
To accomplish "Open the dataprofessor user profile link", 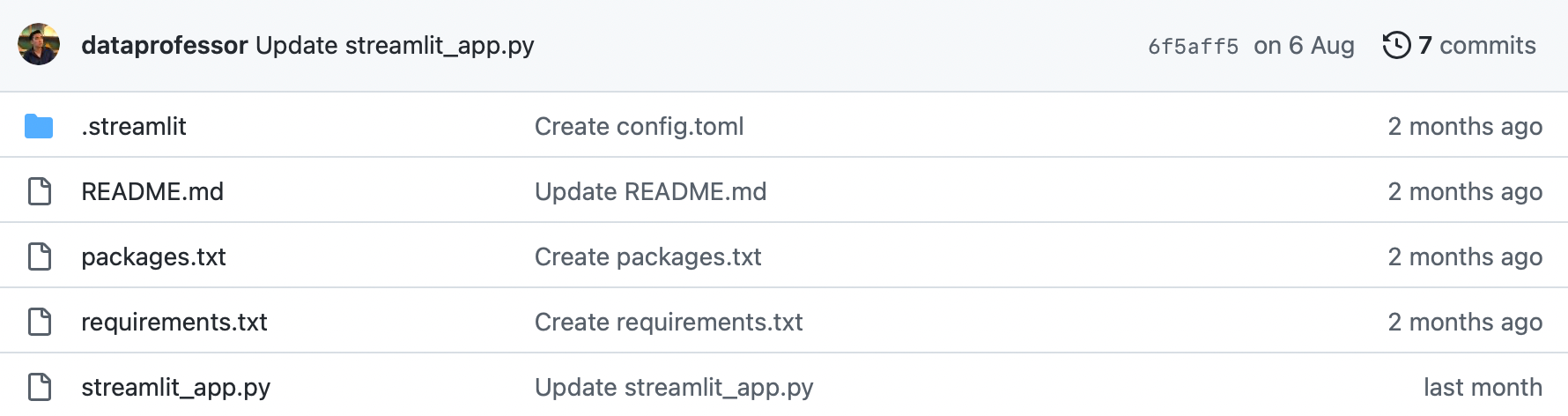I will click(164, 45).
